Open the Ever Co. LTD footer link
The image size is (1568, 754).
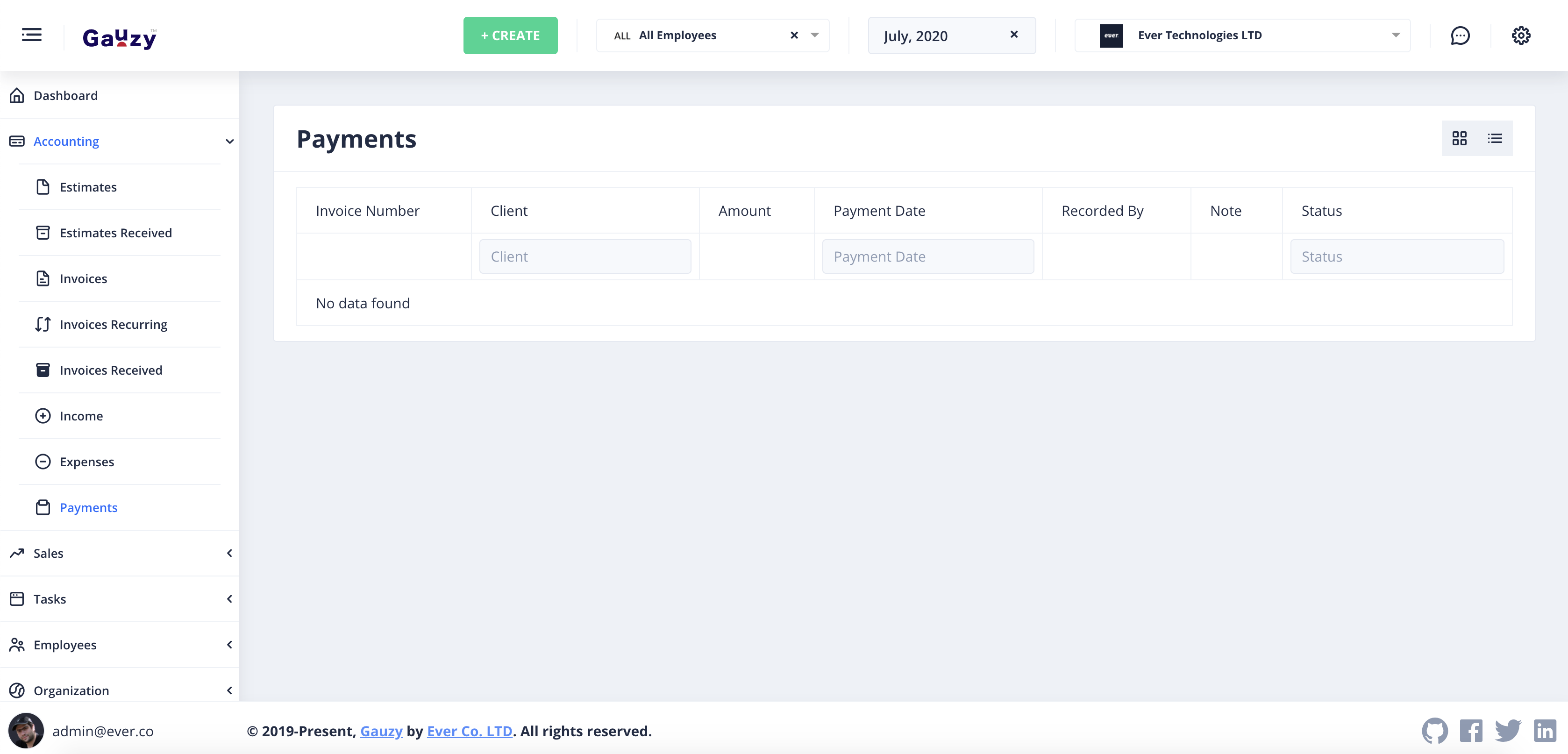coord(469,731)
